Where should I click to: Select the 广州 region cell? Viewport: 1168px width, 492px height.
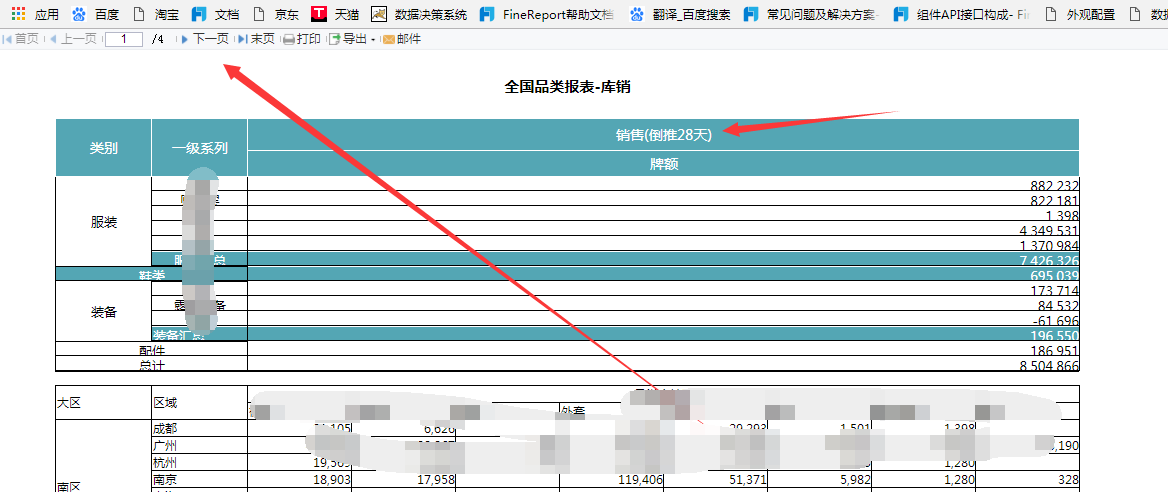pyautogui.click(x=200, y=445)
